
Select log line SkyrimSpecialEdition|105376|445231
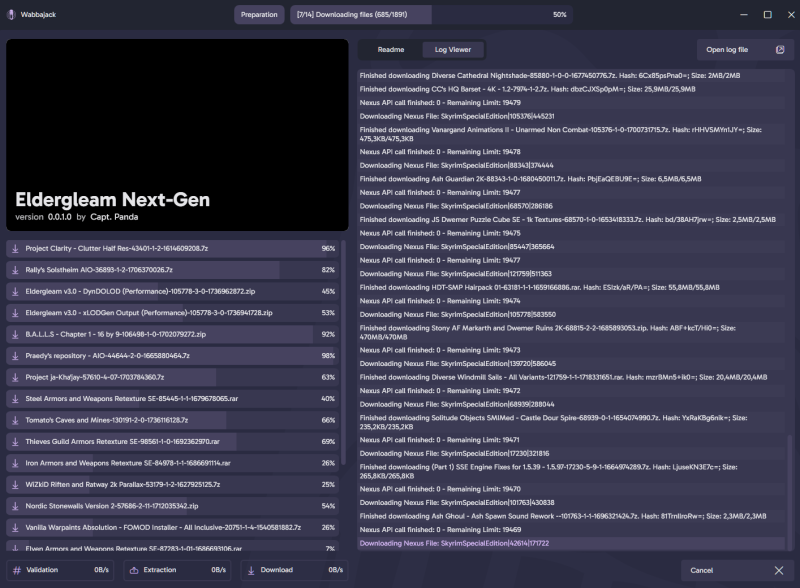571,116
